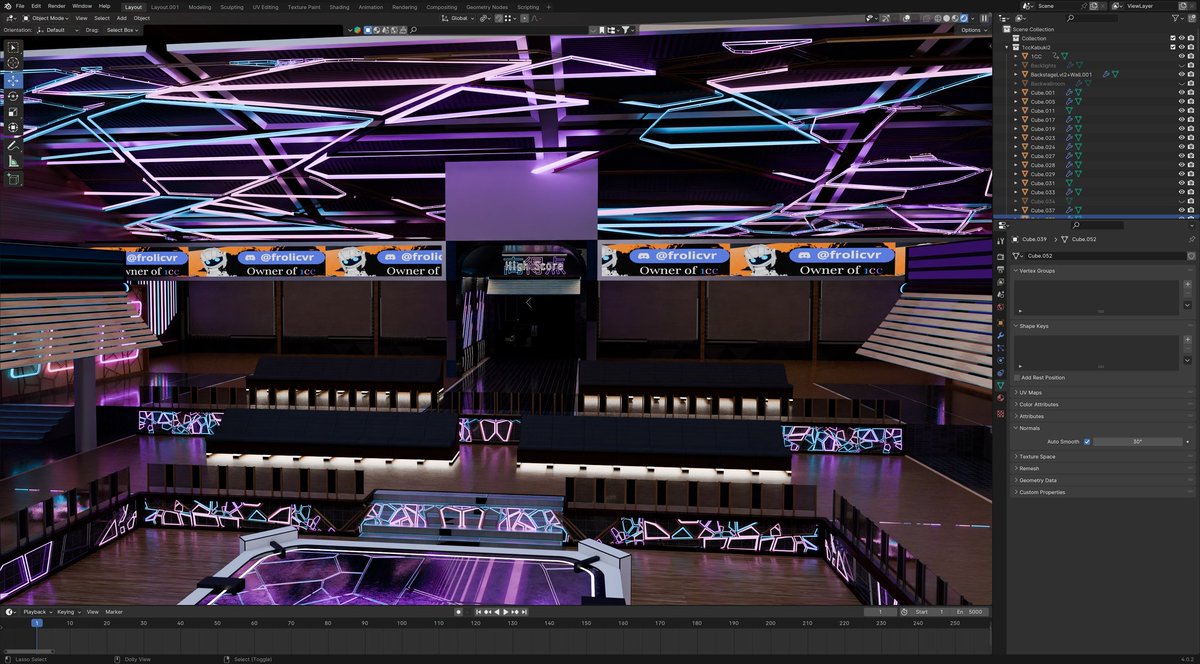Open the Render menu
Viewport: 1200px width, 664px height.
(x=57, y=6)
